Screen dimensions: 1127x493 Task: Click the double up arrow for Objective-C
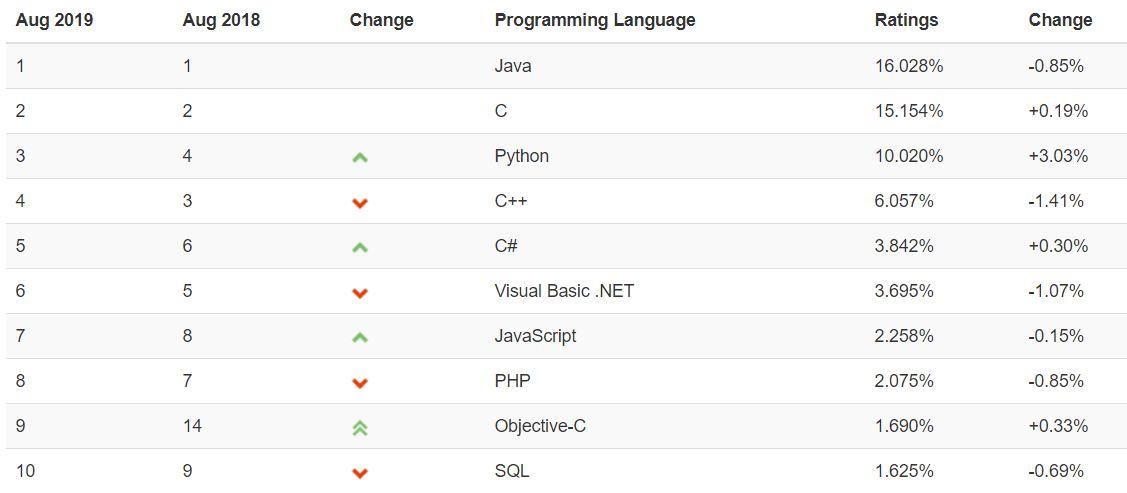click(x=360, y=427)
